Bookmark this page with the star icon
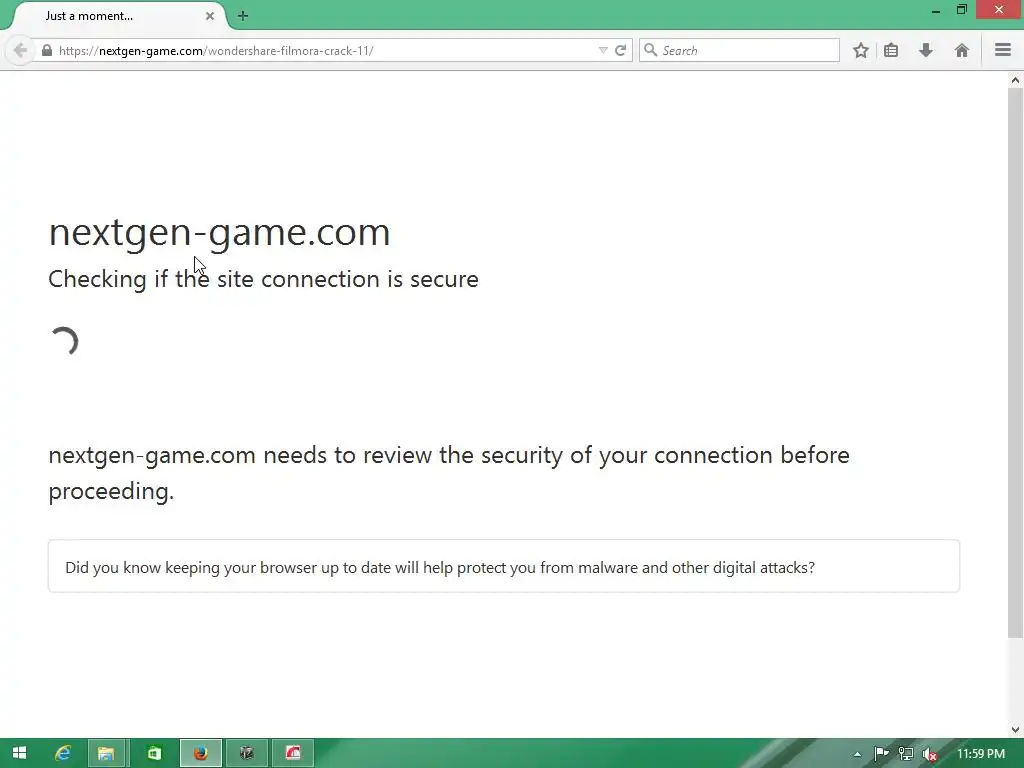This screenshot has width=1024, height=768. pyautogui.click(x=861, y=50)
